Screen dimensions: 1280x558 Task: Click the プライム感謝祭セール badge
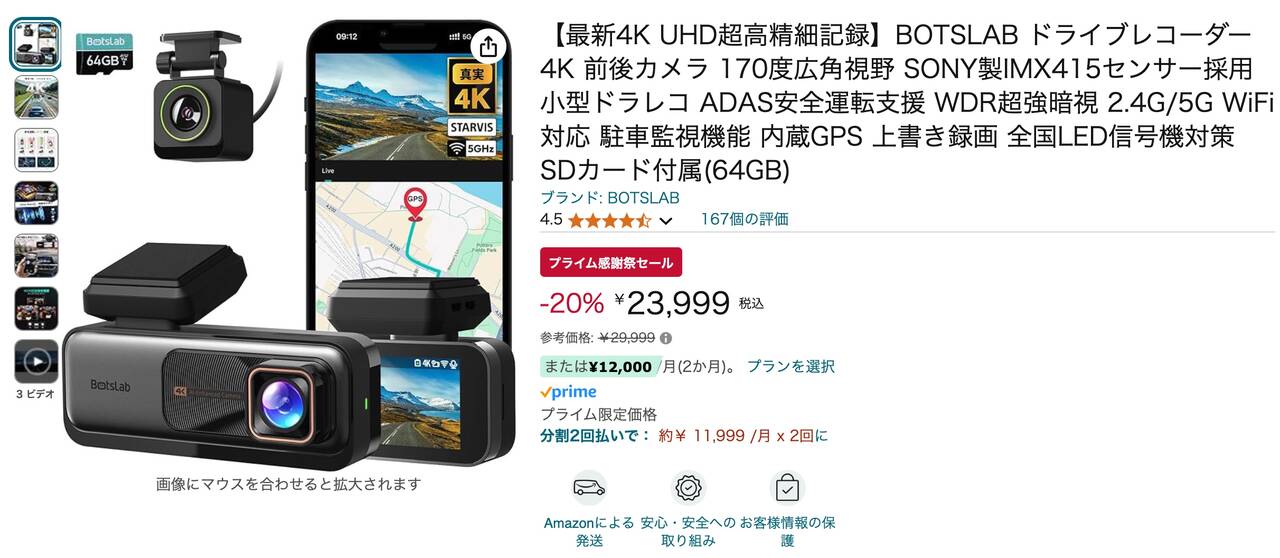pos(611,262)
